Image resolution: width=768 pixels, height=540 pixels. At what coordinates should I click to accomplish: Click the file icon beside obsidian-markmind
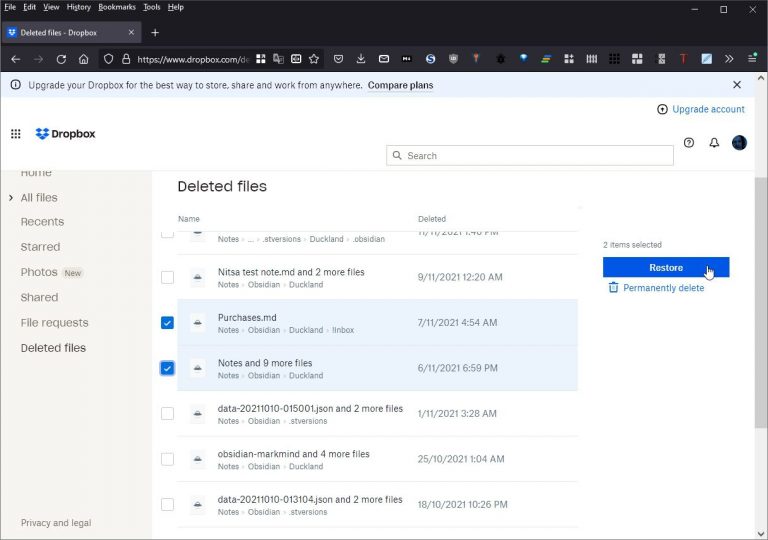point(197,459)
